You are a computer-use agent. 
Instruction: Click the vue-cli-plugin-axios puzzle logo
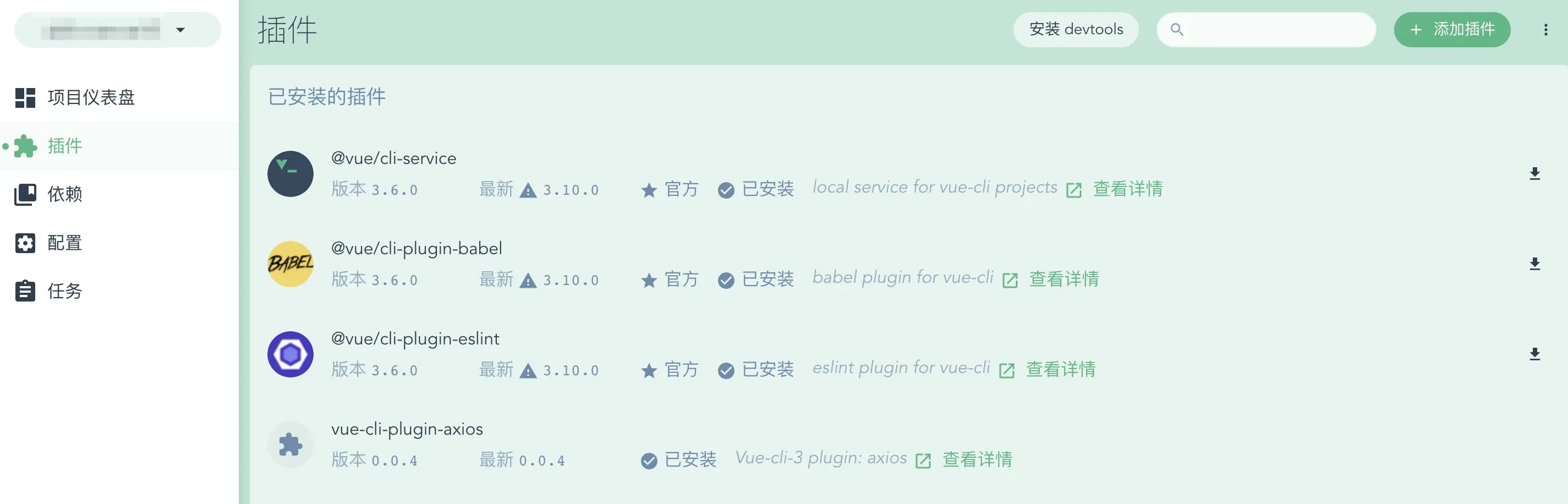coord(290,445)
